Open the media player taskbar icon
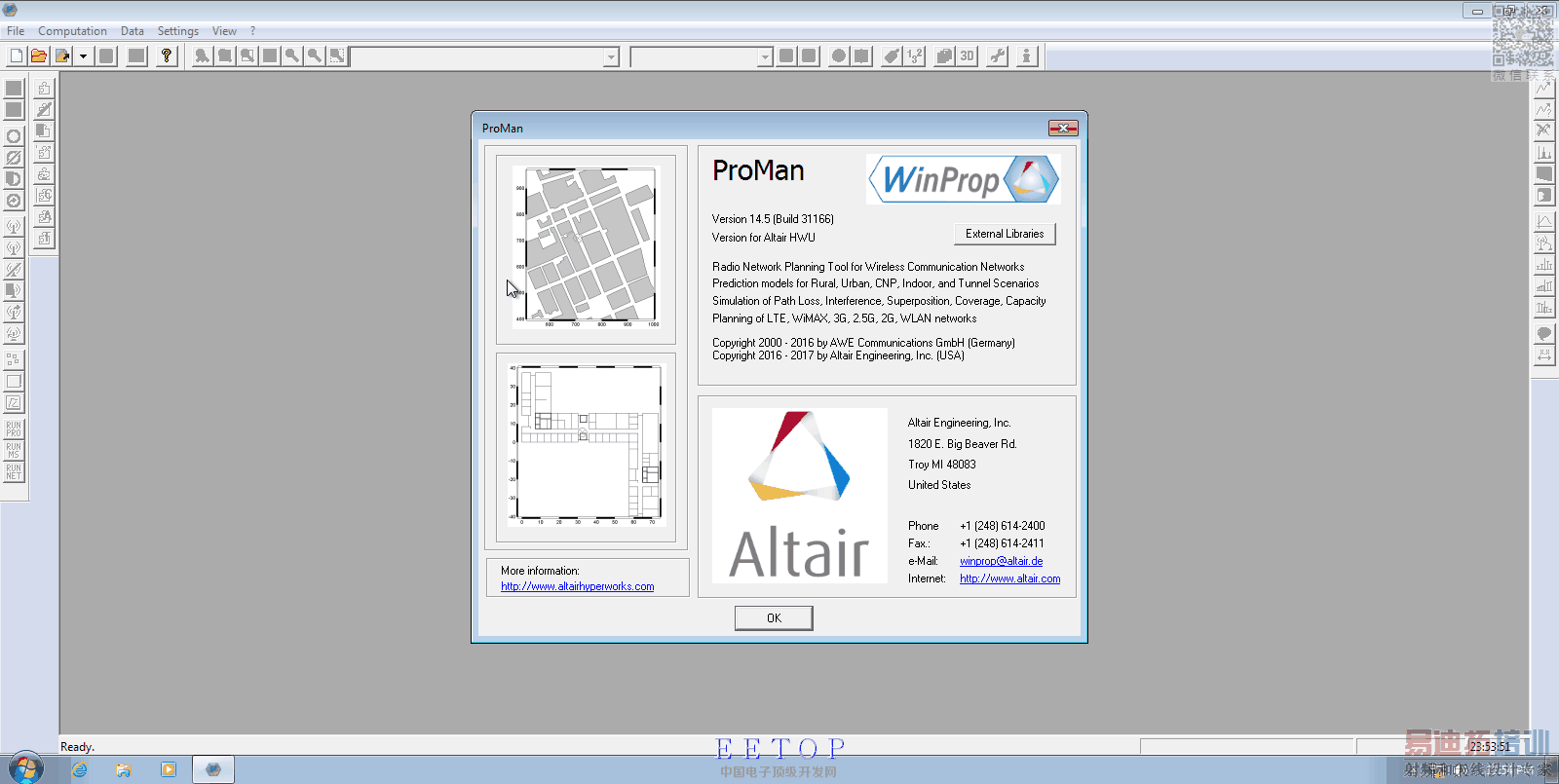Image resolution: width=1559 pixels, height=784 pixels. click(169, 769)
